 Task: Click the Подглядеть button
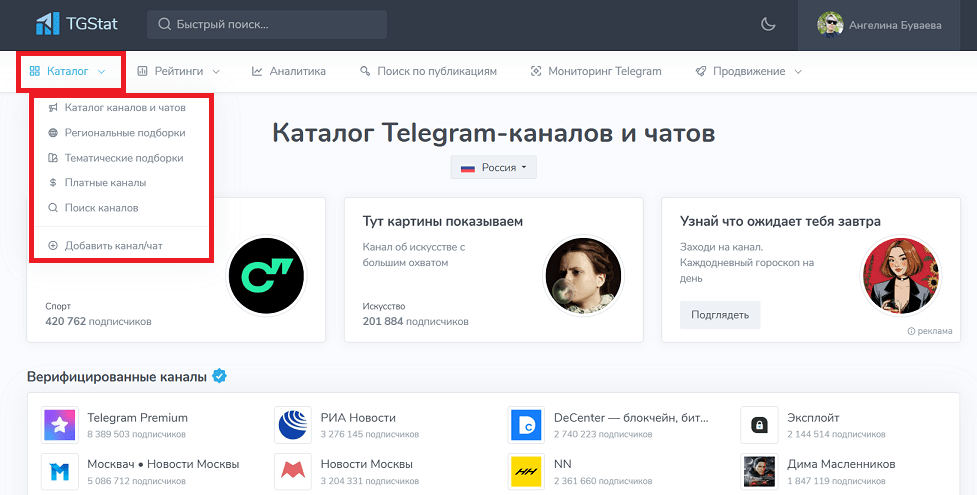tap(720, 315)
